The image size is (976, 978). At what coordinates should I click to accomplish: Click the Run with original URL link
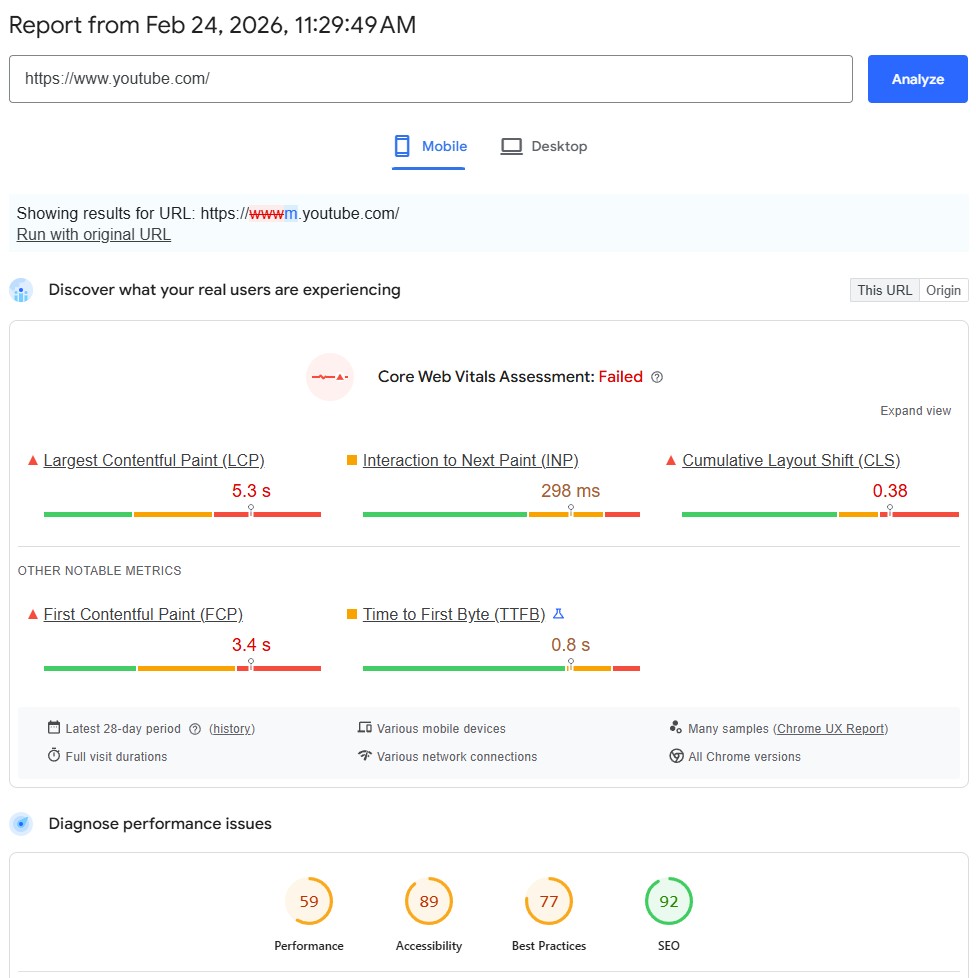click(94, 235)
